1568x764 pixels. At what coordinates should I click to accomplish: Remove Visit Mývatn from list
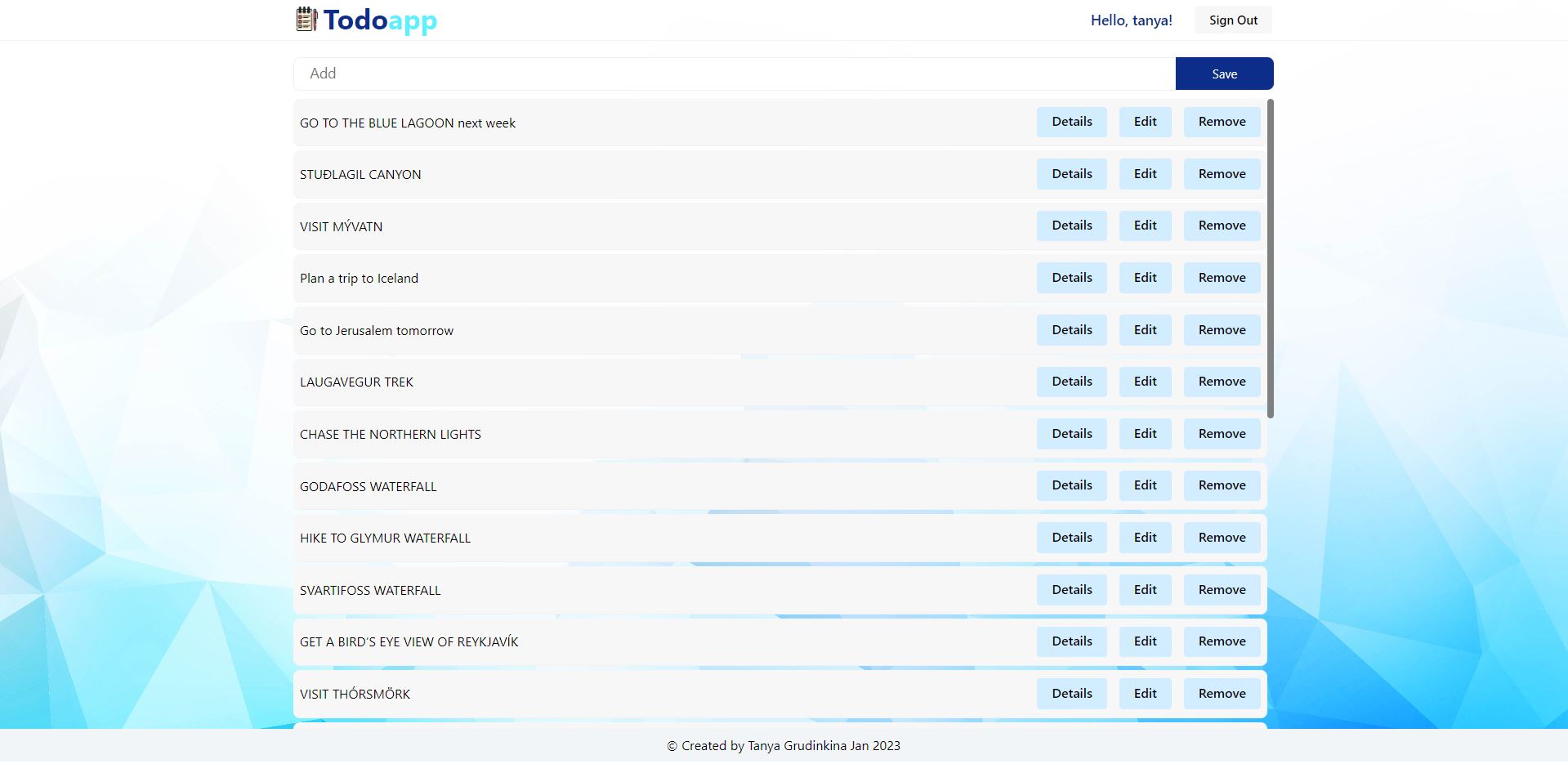tap(1222, 226)
